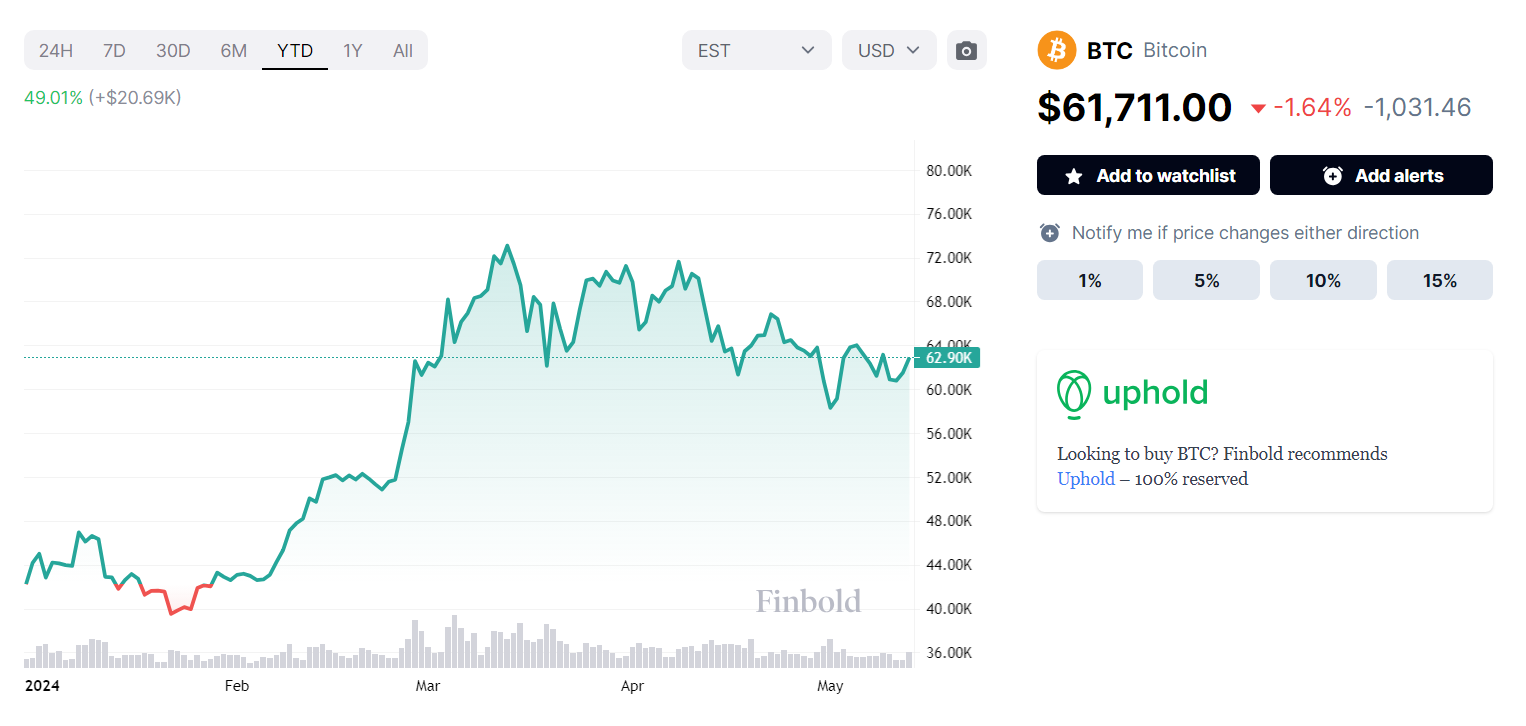Viewport: 1526px width, 726px height.
Task: Click the red price-down triangle indicator
Action: pos(1259,108)
